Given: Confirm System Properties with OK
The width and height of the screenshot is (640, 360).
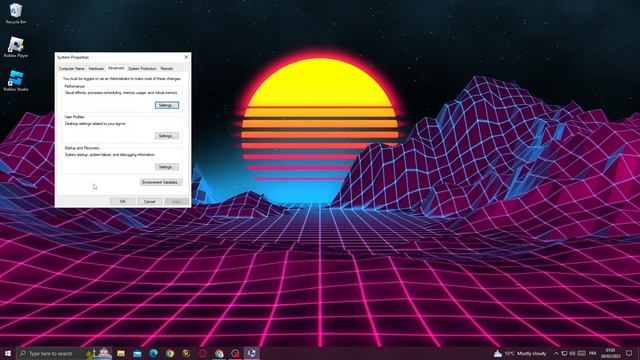Looking at the screenshot, I should (122, 202).
